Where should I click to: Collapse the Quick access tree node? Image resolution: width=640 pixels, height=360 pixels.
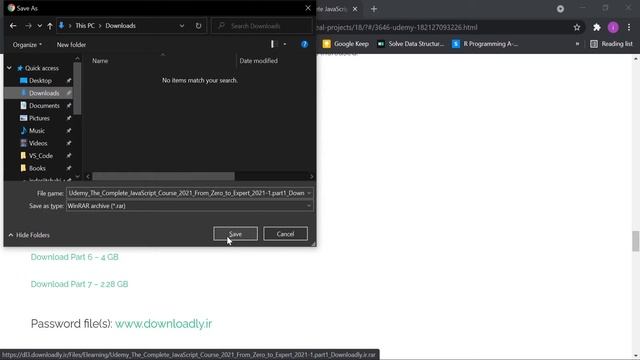[x=9, y=68]
